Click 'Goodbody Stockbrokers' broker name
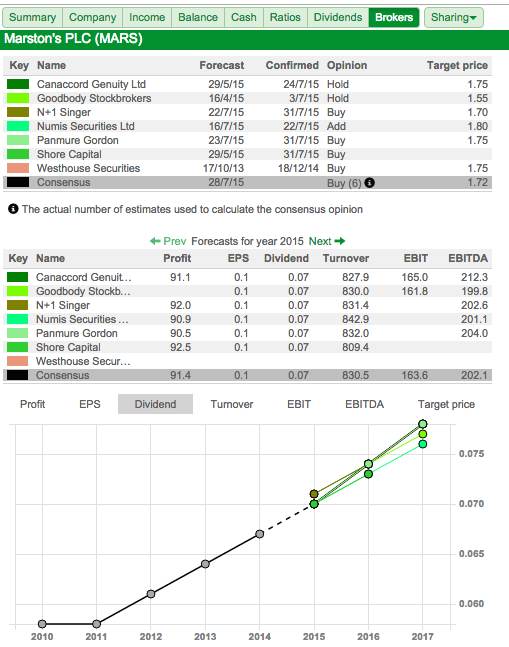The image size is (509, 647). coord(94,98)
